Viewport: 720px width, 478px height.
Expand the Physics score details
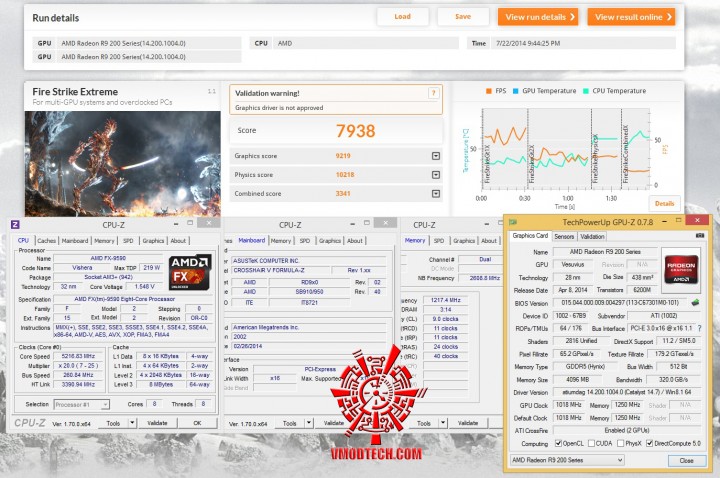436,175
